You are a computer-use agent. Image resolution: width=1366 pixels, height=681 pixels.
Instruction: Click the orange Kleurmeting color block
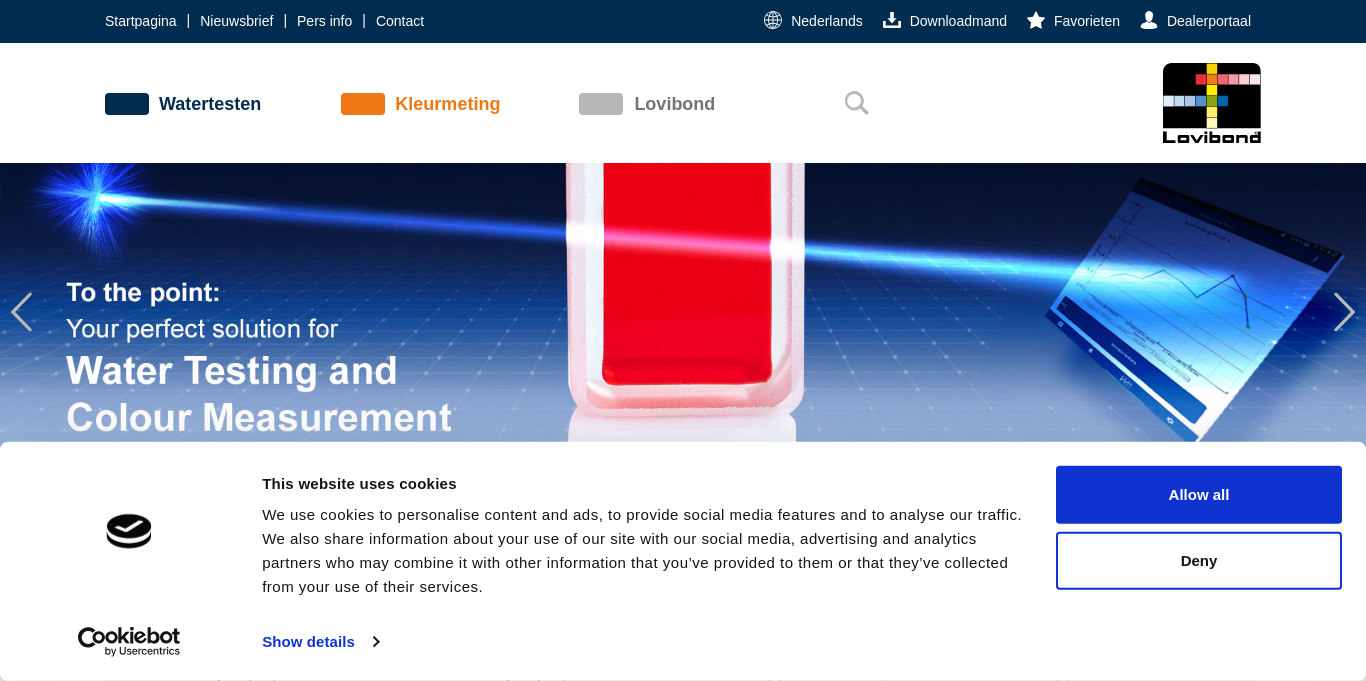362,104
